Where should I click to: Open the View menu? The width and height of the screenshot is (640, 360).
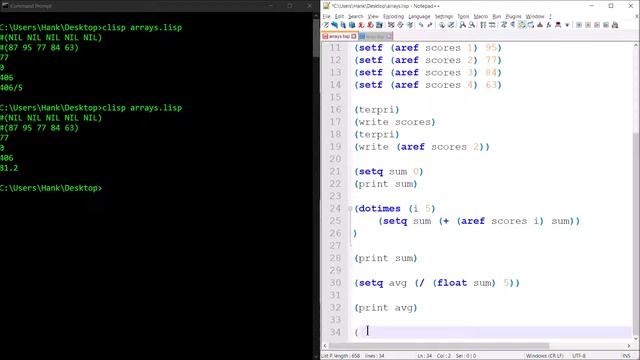click(x=373, y=16)
